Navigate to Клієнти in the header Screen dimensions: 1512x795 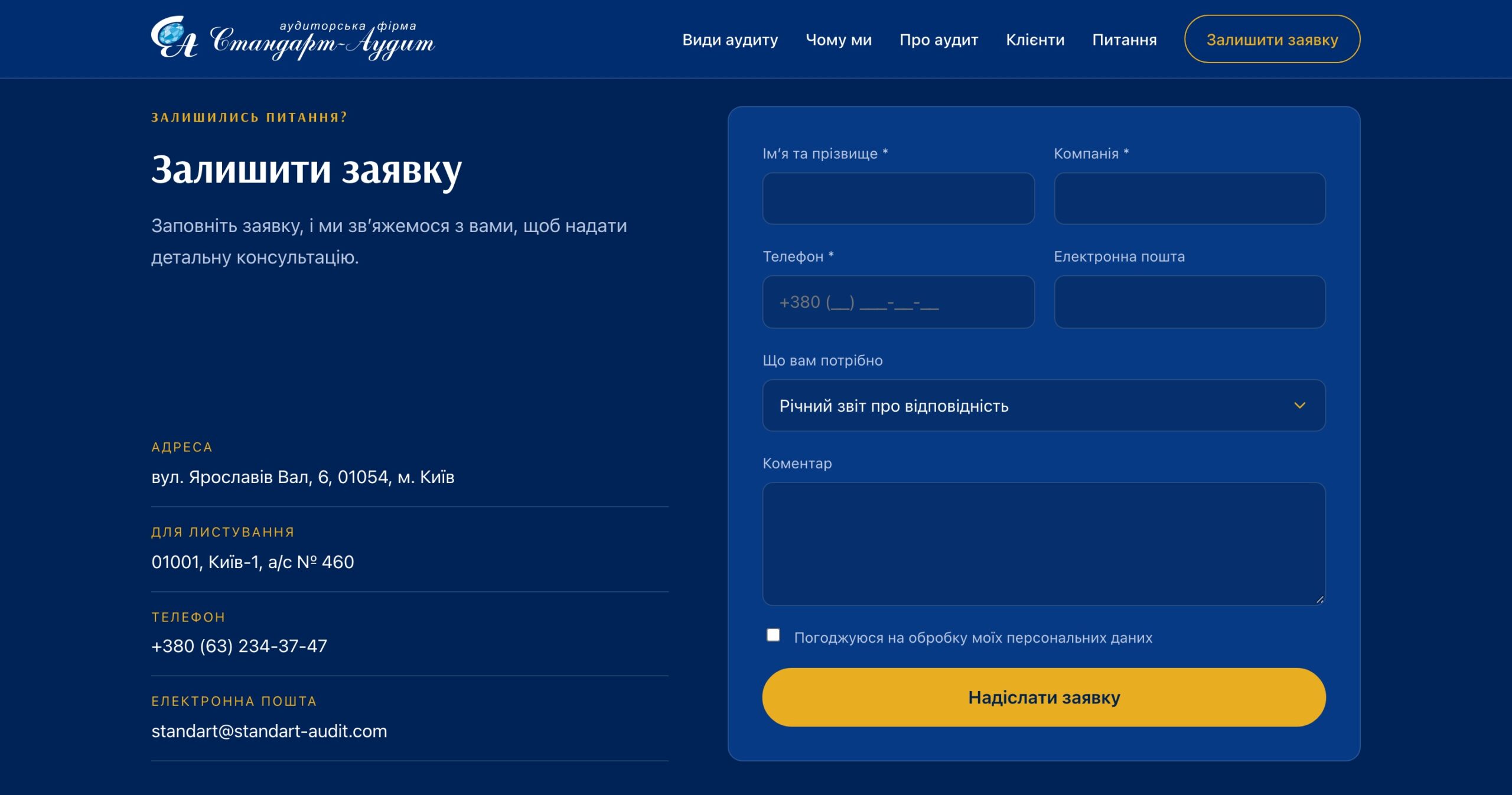coord(1035,40)
